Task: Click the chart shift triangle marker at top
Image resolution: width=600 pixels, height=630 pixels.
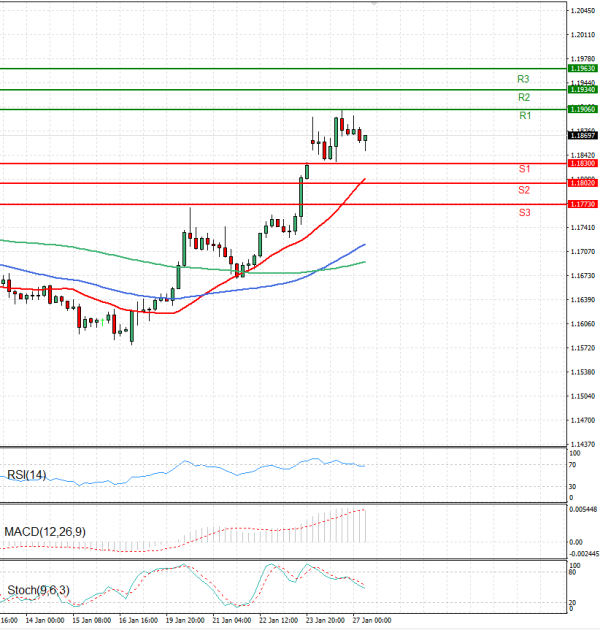Action: [x=374, y=5]
